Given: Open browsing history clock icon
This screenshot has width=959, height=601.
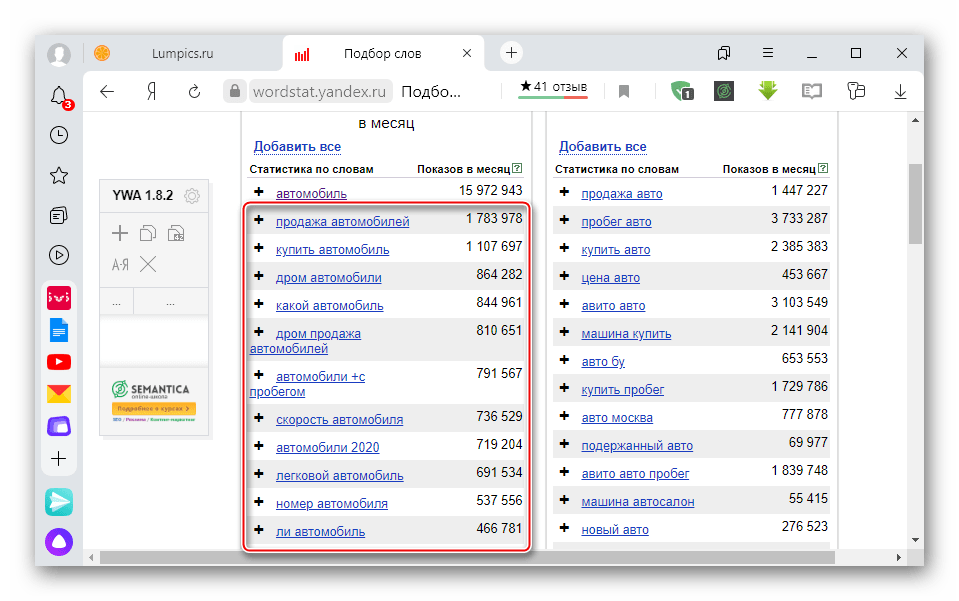Looking at the screenshot, I should tap(59, 135).
